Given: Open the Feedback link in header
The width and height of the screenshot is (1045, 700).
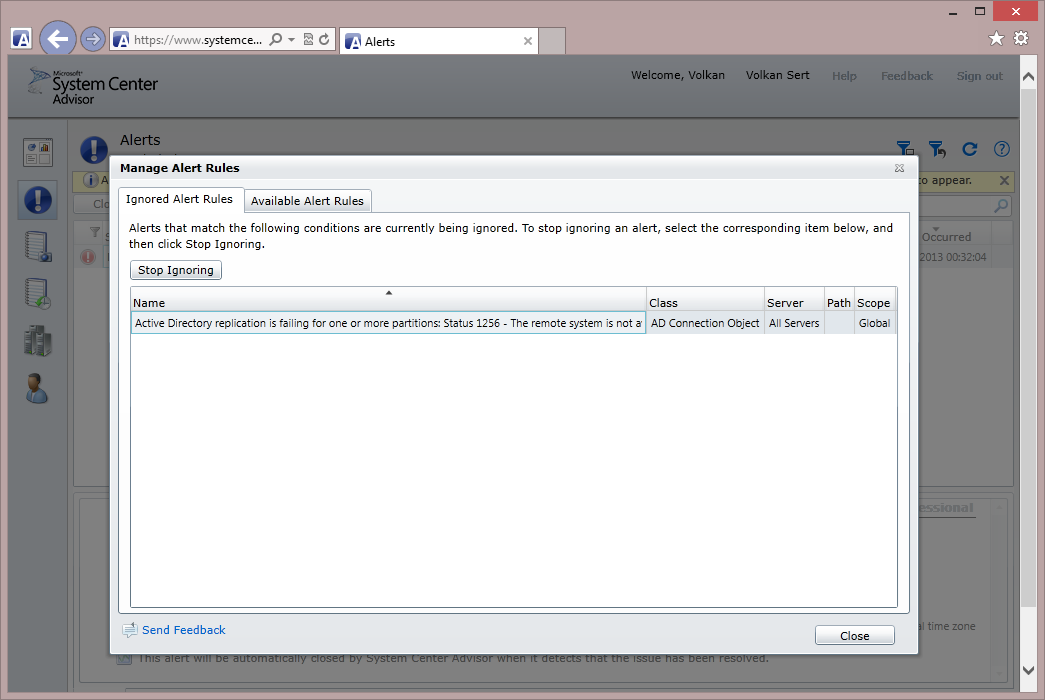Looking at the screenshot, I should pos(906,76).
